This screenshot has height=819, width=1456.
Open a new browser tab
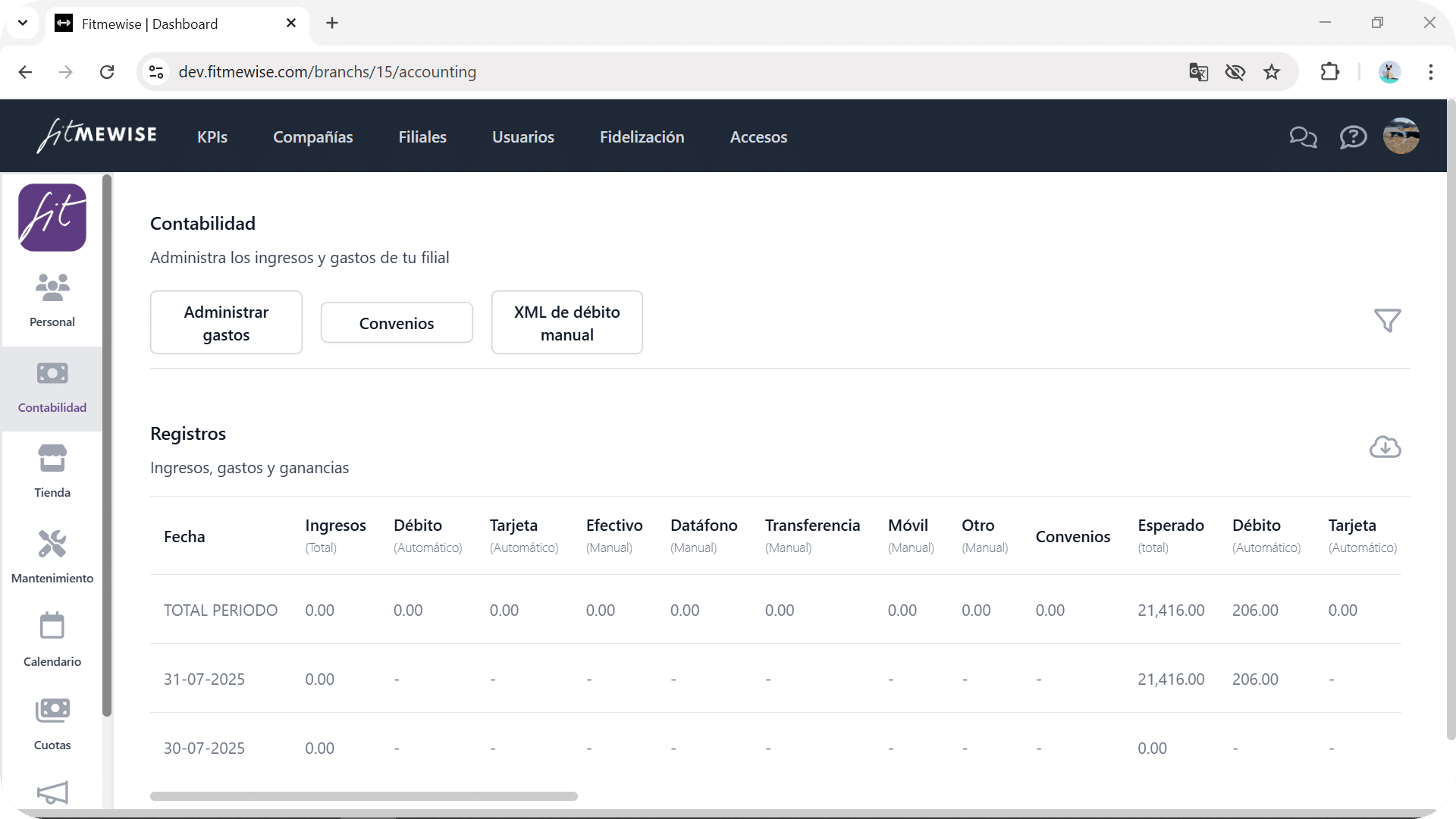coord(332,24)
